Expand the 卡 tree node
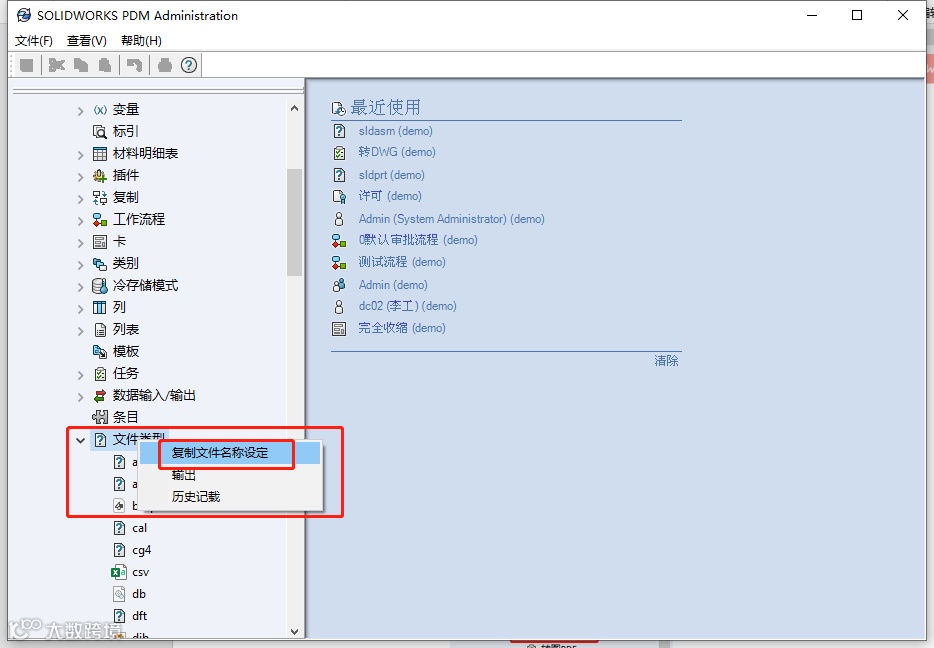Image resolution: width=934 pixels, height=648 pixels. click(80, 243)
